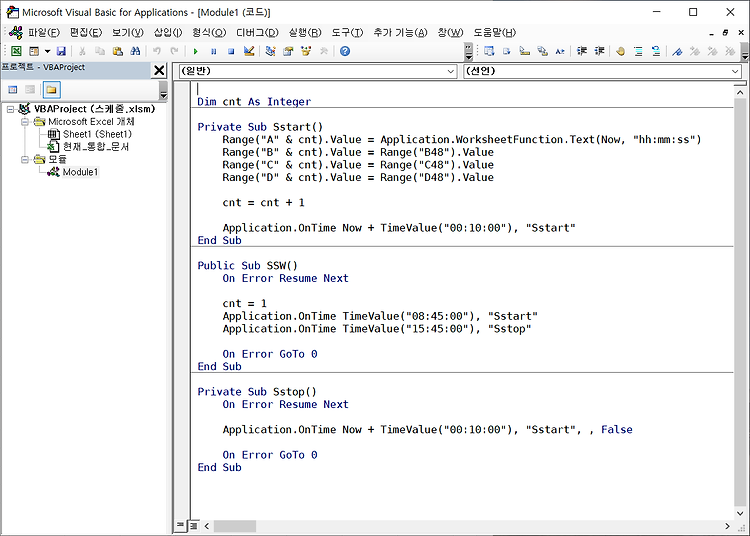
Task: Expand Edit toolbar overflow options arrow
Action: (745, 52)
